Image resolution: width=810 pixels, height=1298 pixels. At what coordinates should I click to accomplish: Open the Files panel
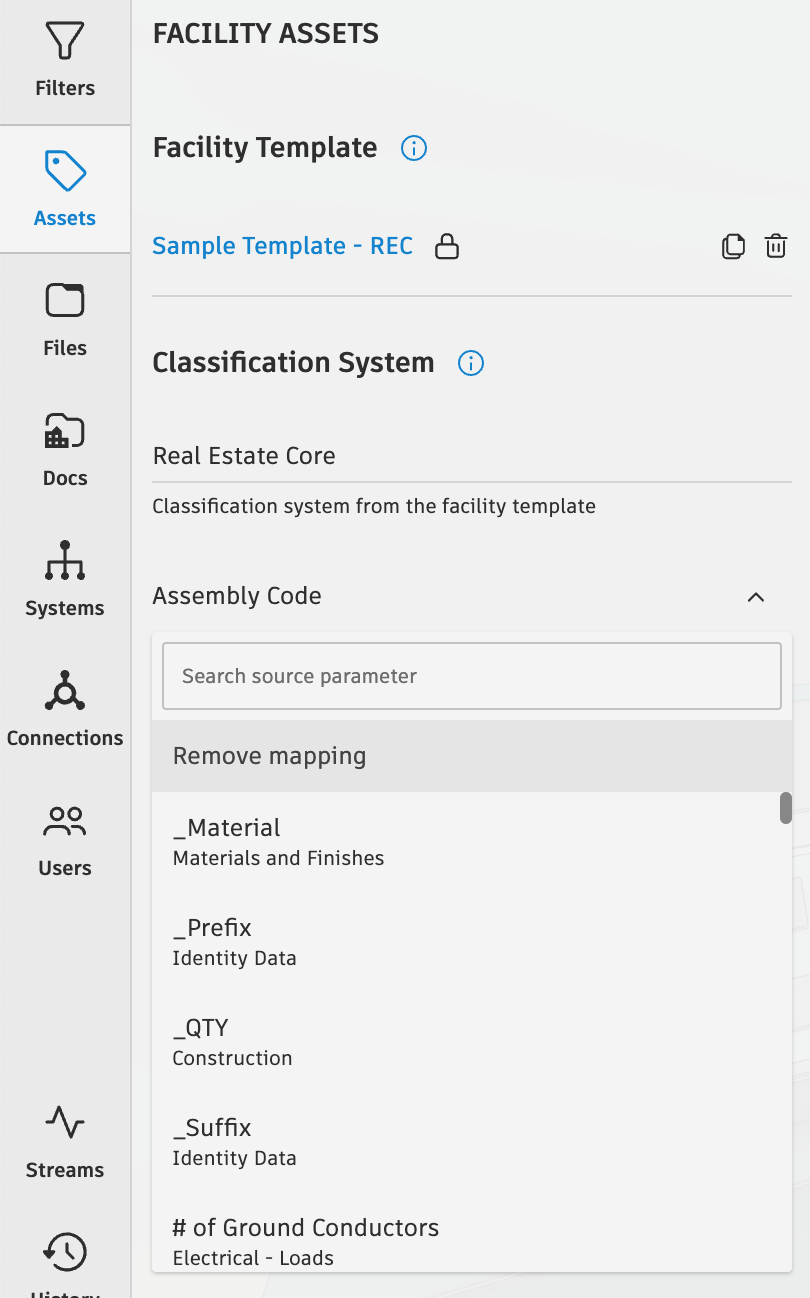tap(65, 319)
